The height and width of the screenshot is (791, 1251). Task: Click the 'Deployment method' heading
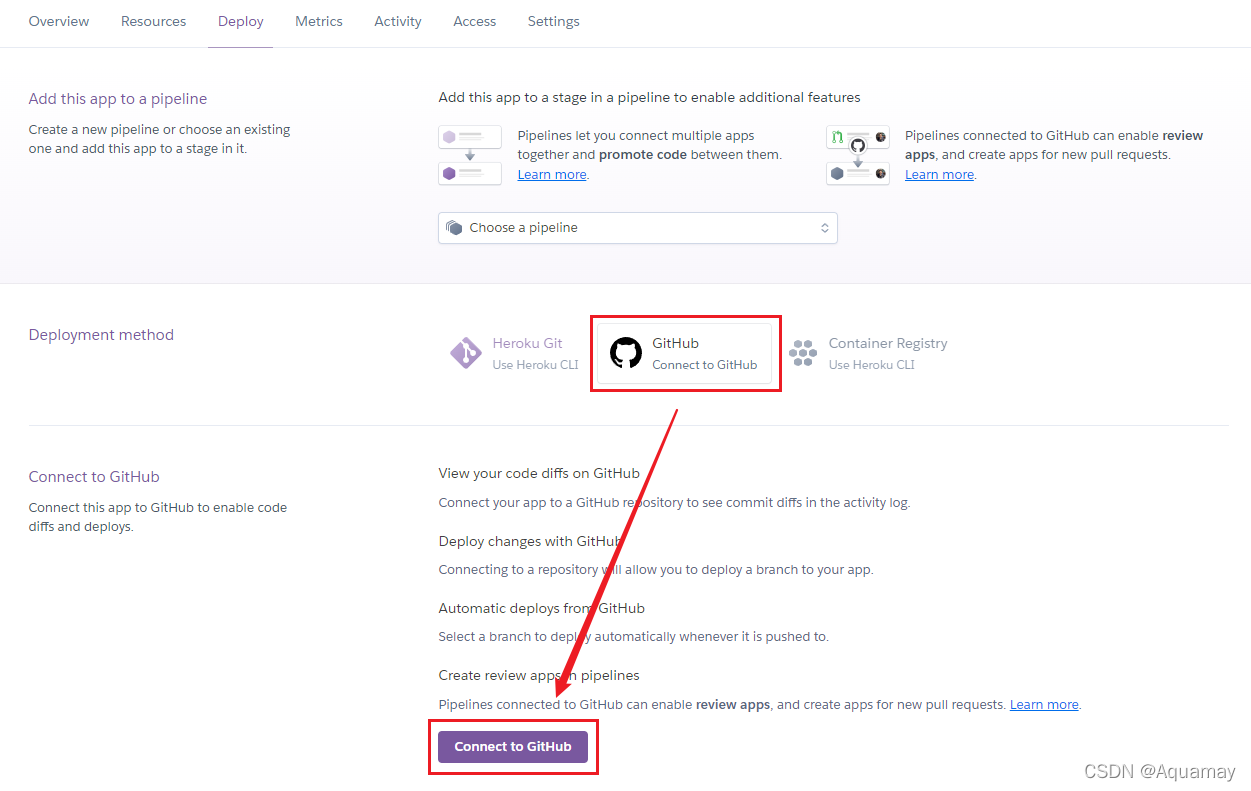[101, 335]
